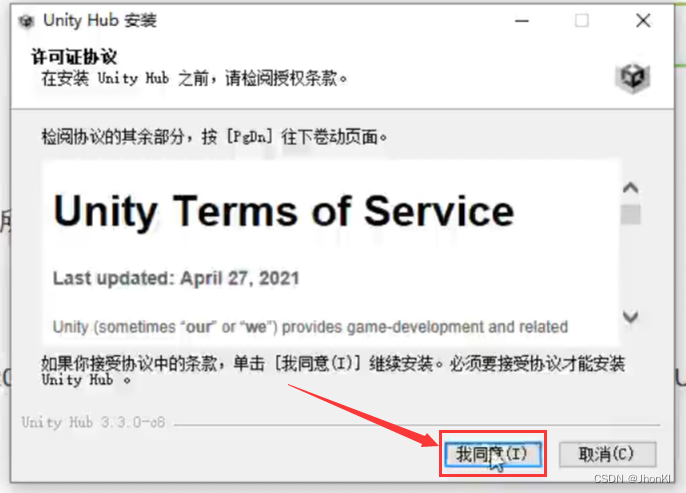Screen dimensions: 686x493
Task: Click the 我同意(I) agree button
Action: 493,454
